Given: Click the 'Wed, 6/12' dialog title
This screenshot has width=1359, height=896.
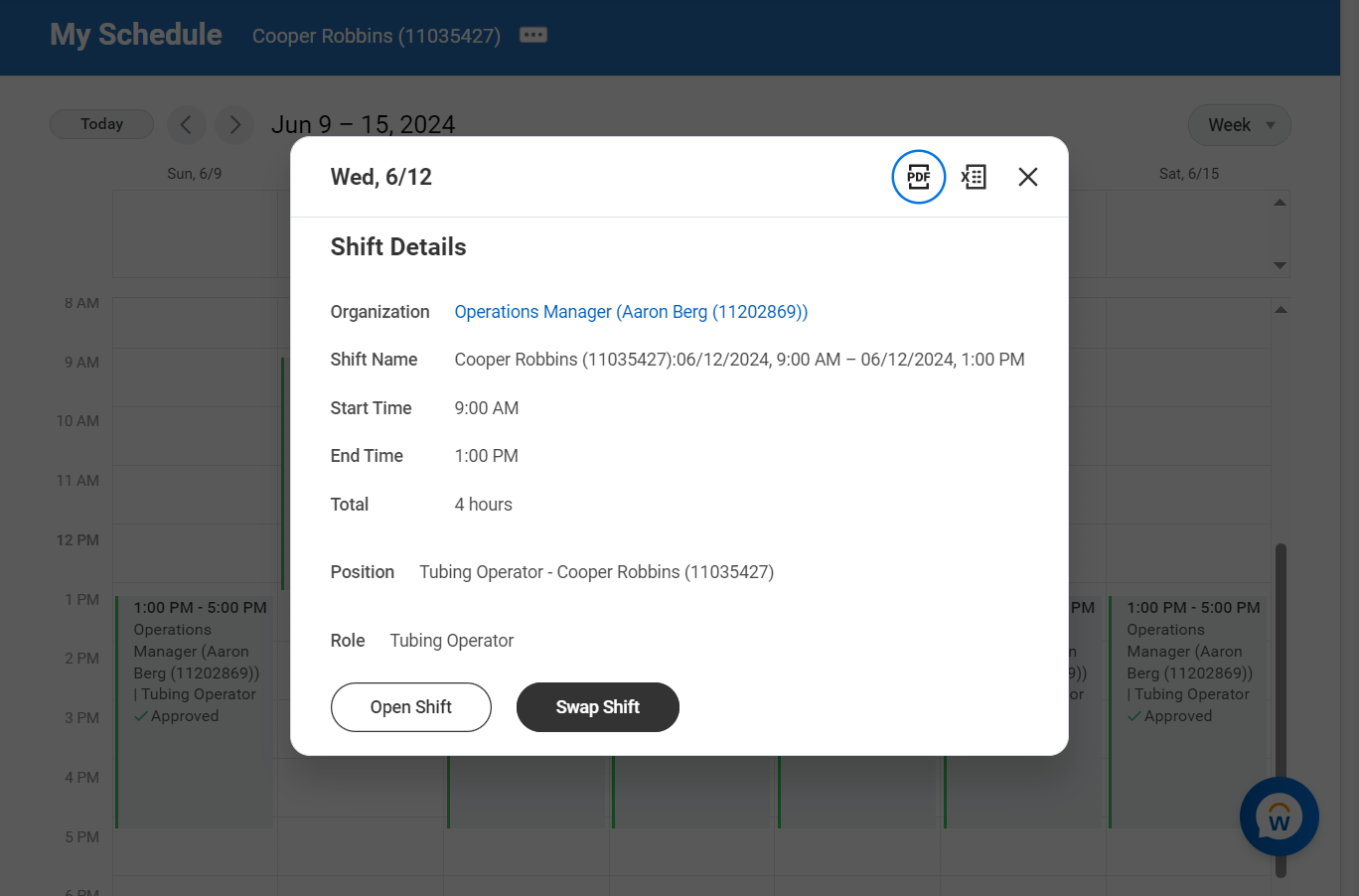Looking at the screenshot, I should click(x=380, y=177).
